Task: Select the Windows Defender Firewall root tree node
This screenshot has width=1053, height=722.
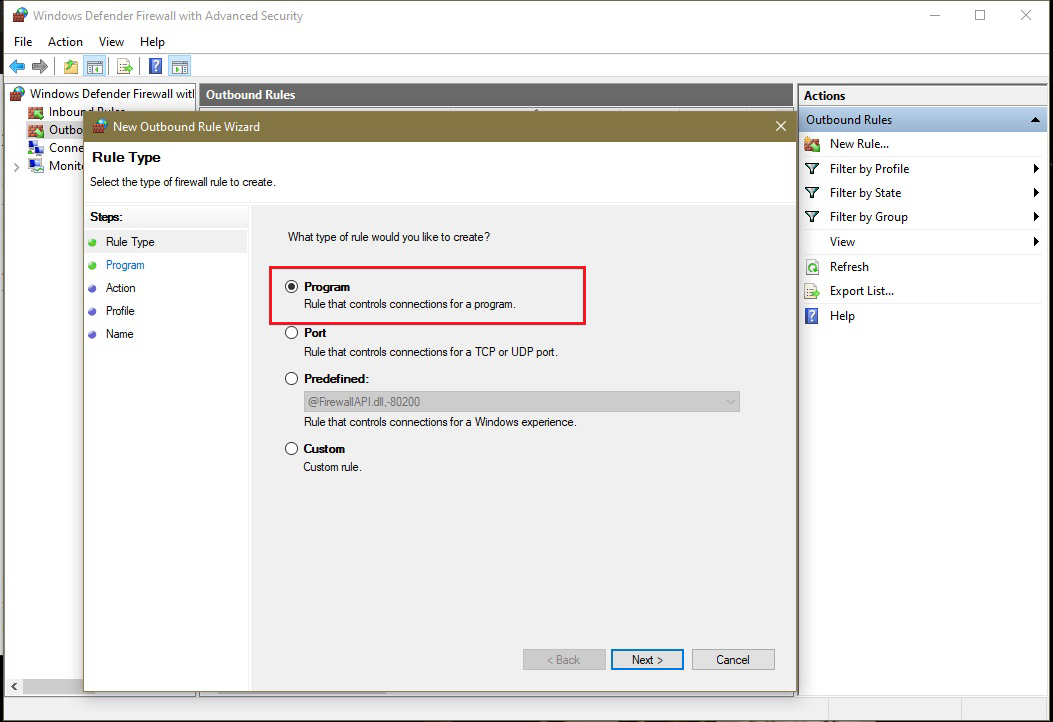Action: [112, 93]
